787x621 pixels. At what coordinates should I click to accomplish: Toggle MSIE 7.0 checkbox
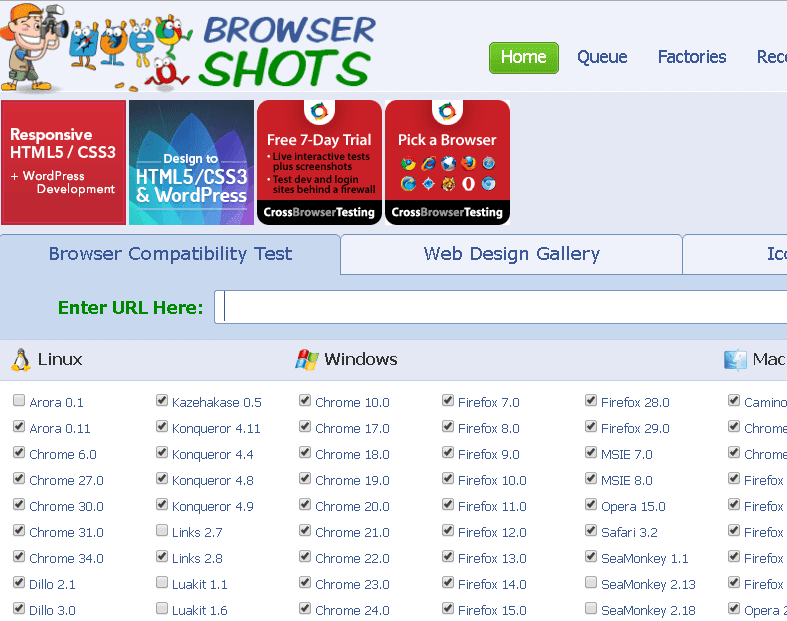(591, 453)
